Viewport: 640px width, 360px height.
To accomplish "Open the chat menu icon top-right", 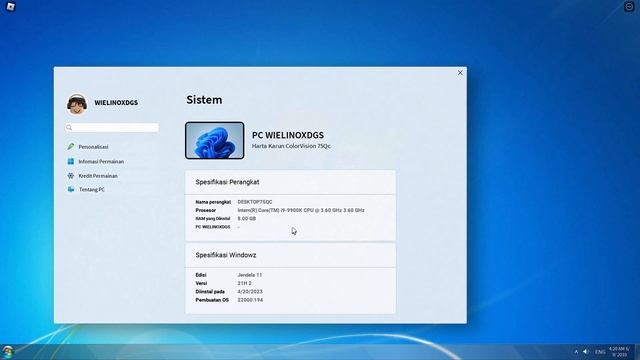I will coord(629,7).
